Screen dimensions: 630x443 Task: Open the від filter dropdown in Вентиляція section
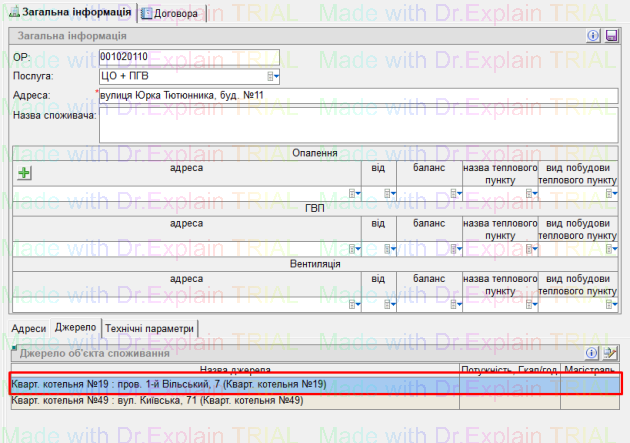point(393,305)
